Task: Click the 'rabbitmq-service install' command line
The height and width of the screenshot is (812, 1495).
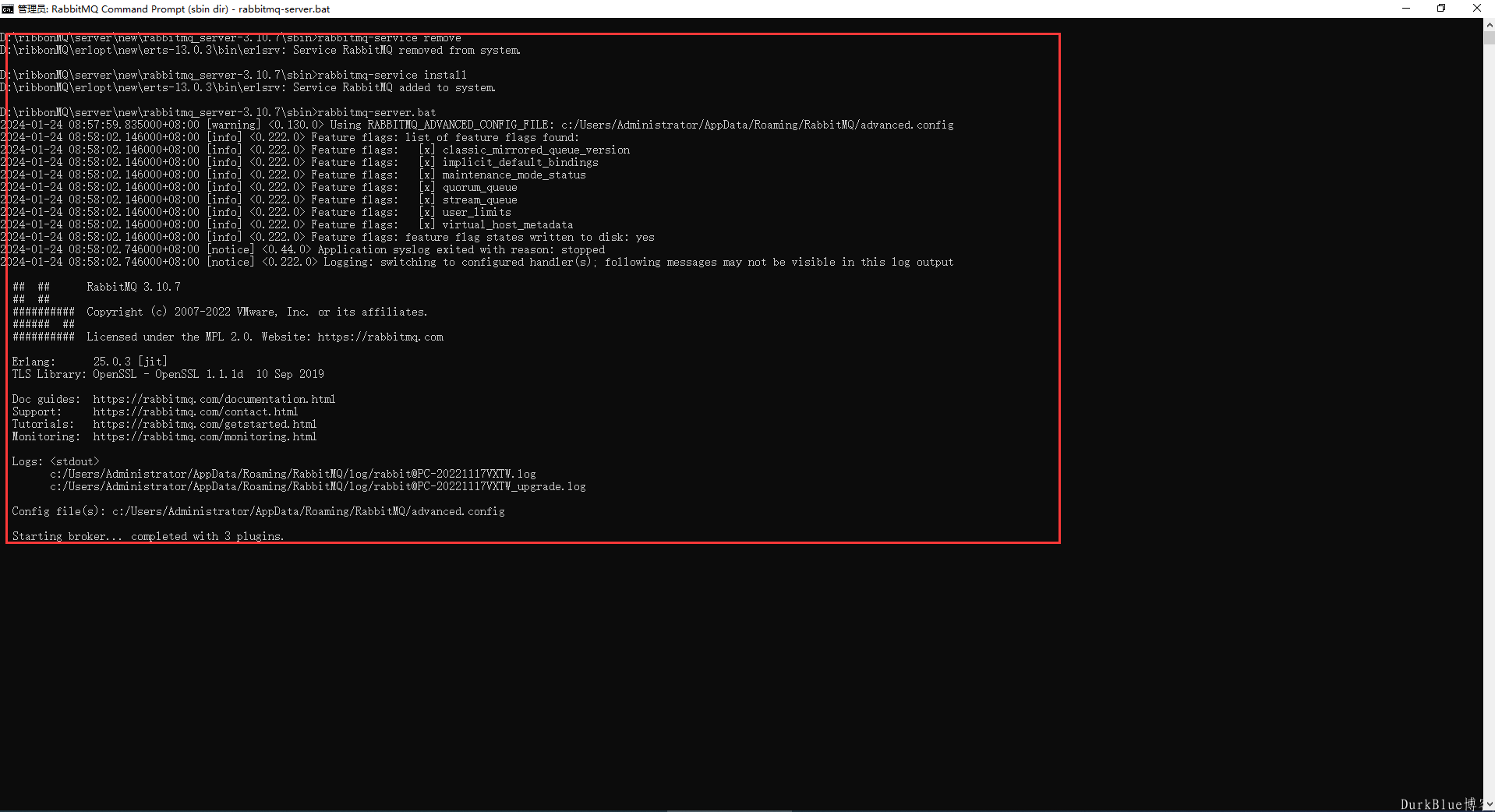Action: (234, 76)
